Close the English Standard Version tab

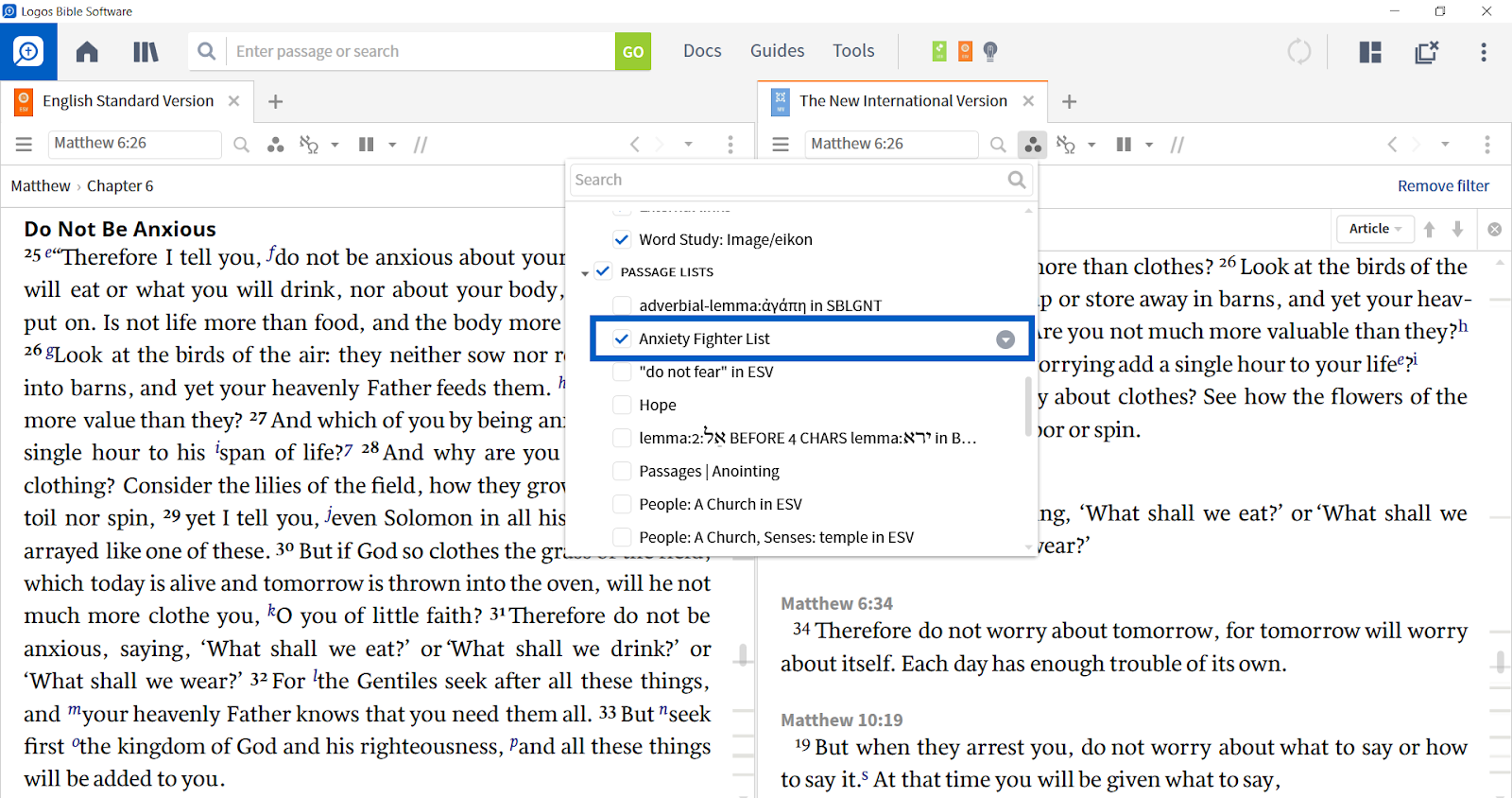[233, 101]
